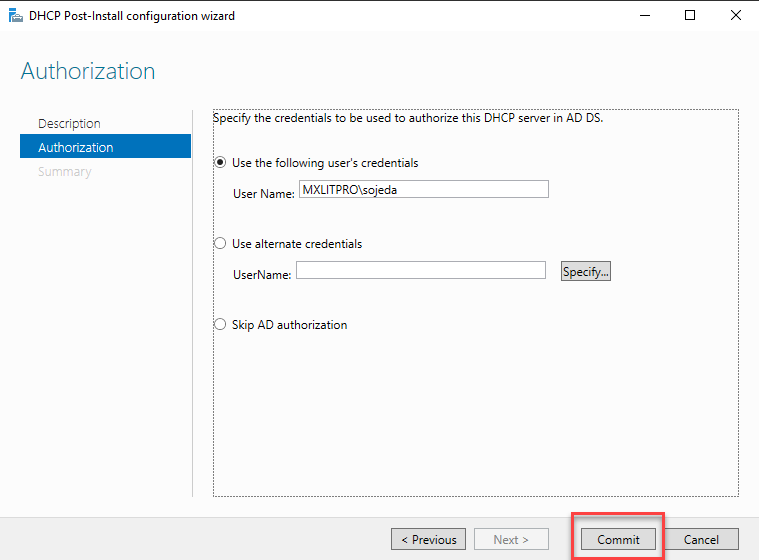Viewport: 759px width, 560px height.
Task: Click the large Authorization page heading
Action: (x=88, y=72)
